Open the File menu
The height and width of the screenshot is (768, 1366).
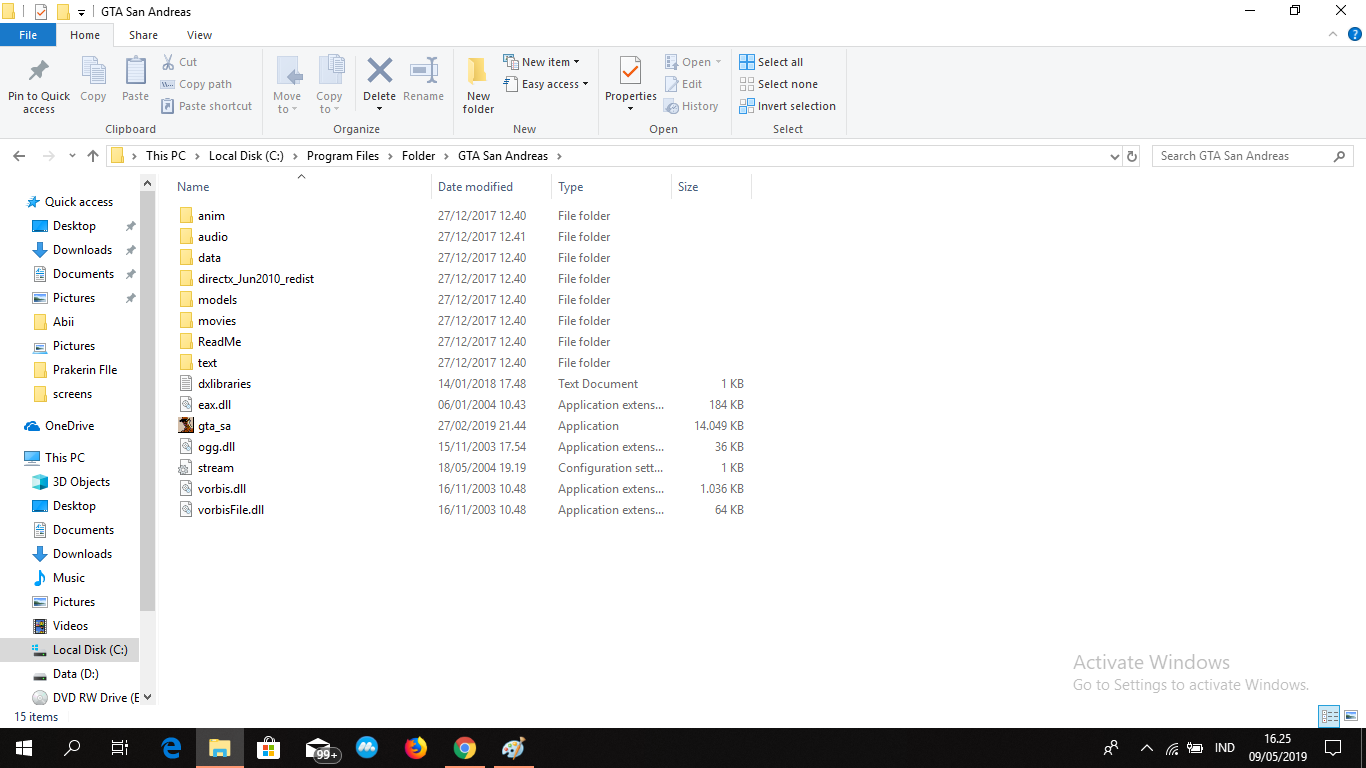(x=28, y=35)
